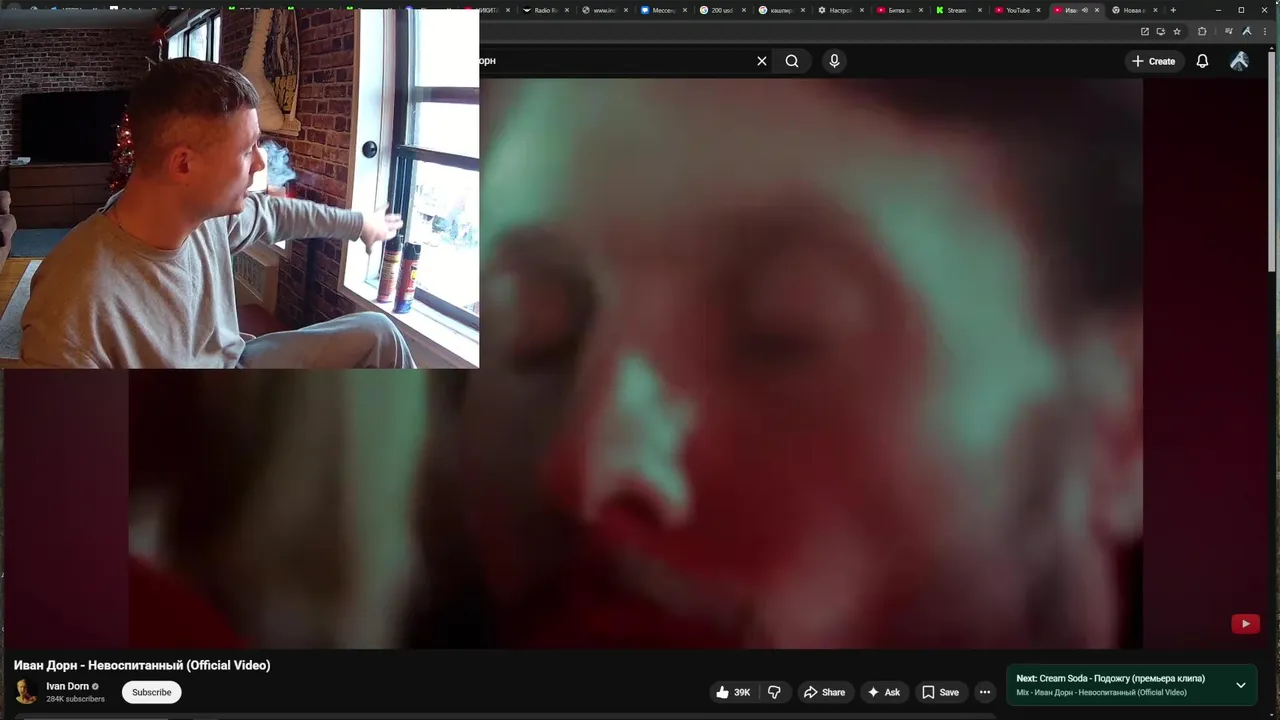Viewport: 1280px width, 720px height.
Task: Like the video with thumbs up
Action: [734, 692]
